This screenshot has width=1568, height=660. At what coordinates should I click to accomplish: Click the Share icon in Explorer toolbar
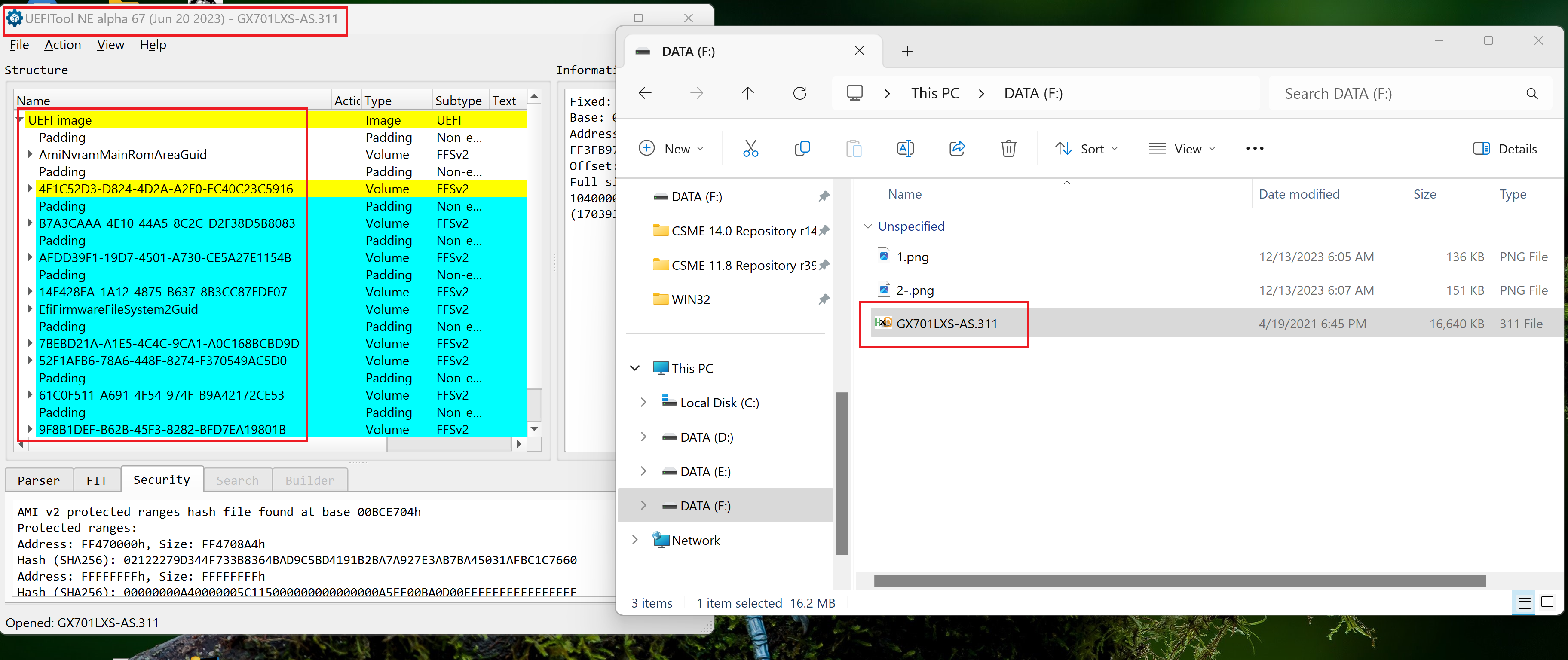tap(957, 148)
